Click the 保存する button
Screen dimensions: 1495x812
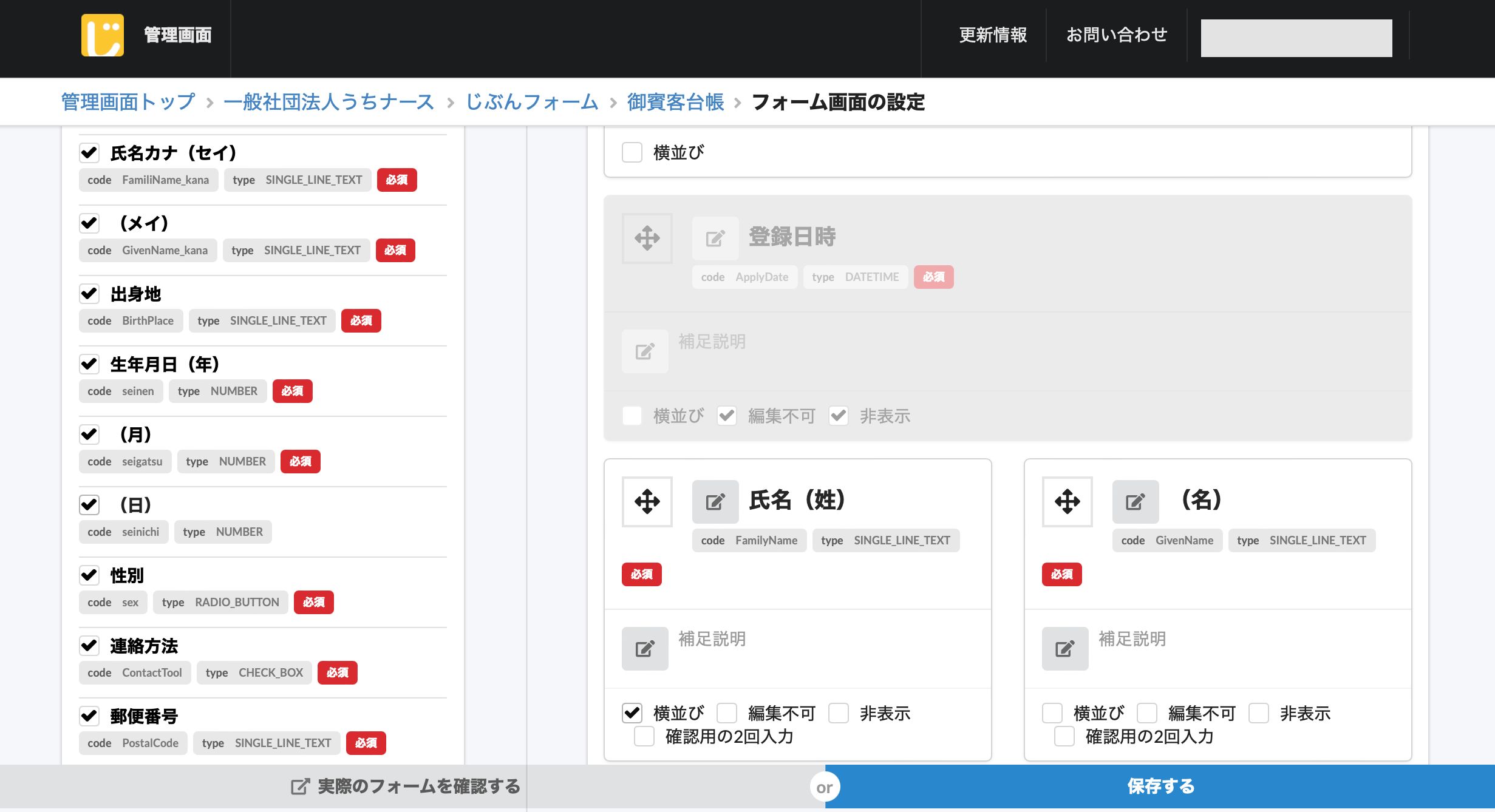pyautogui.click(x=1160, y=786)
